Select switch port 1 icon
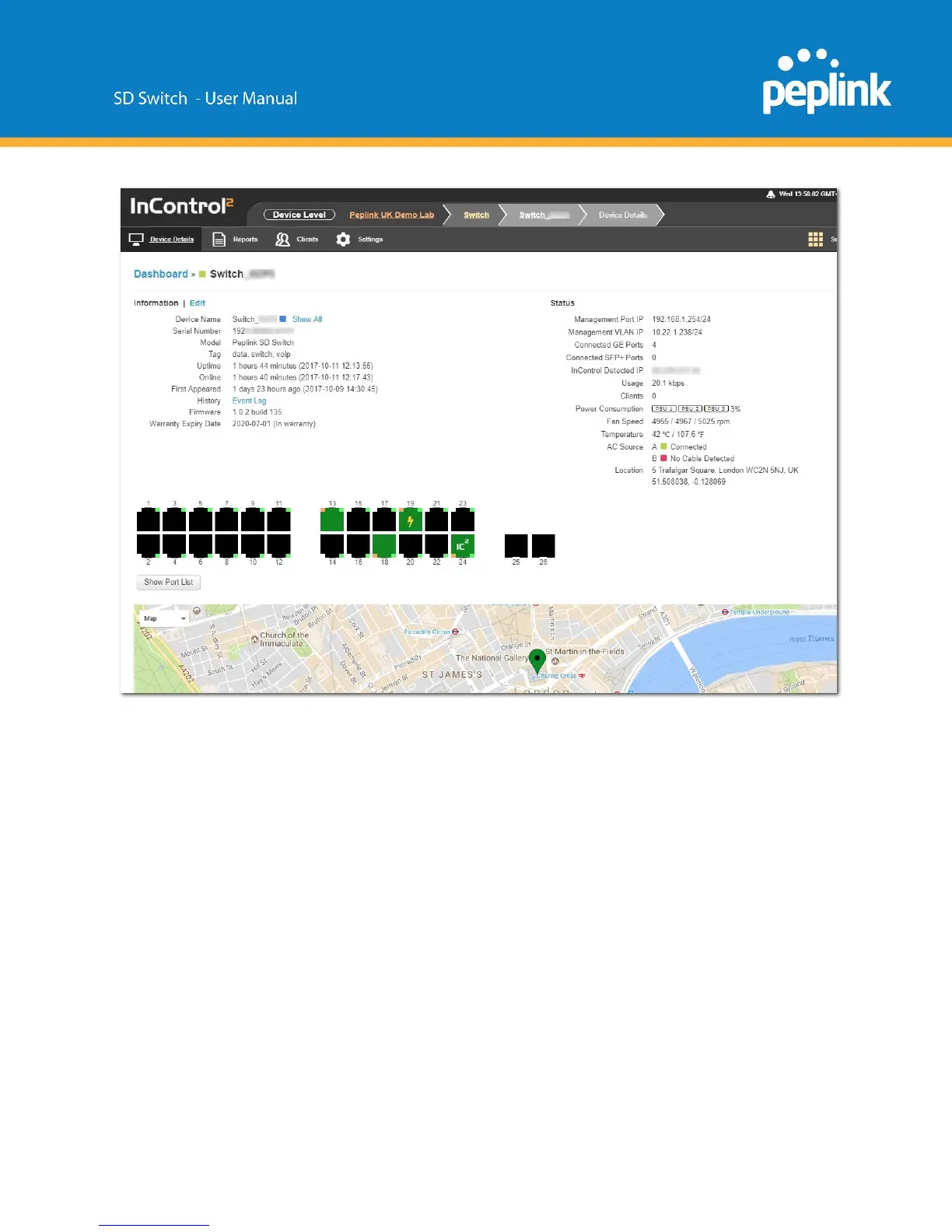 tap(149, 520)
